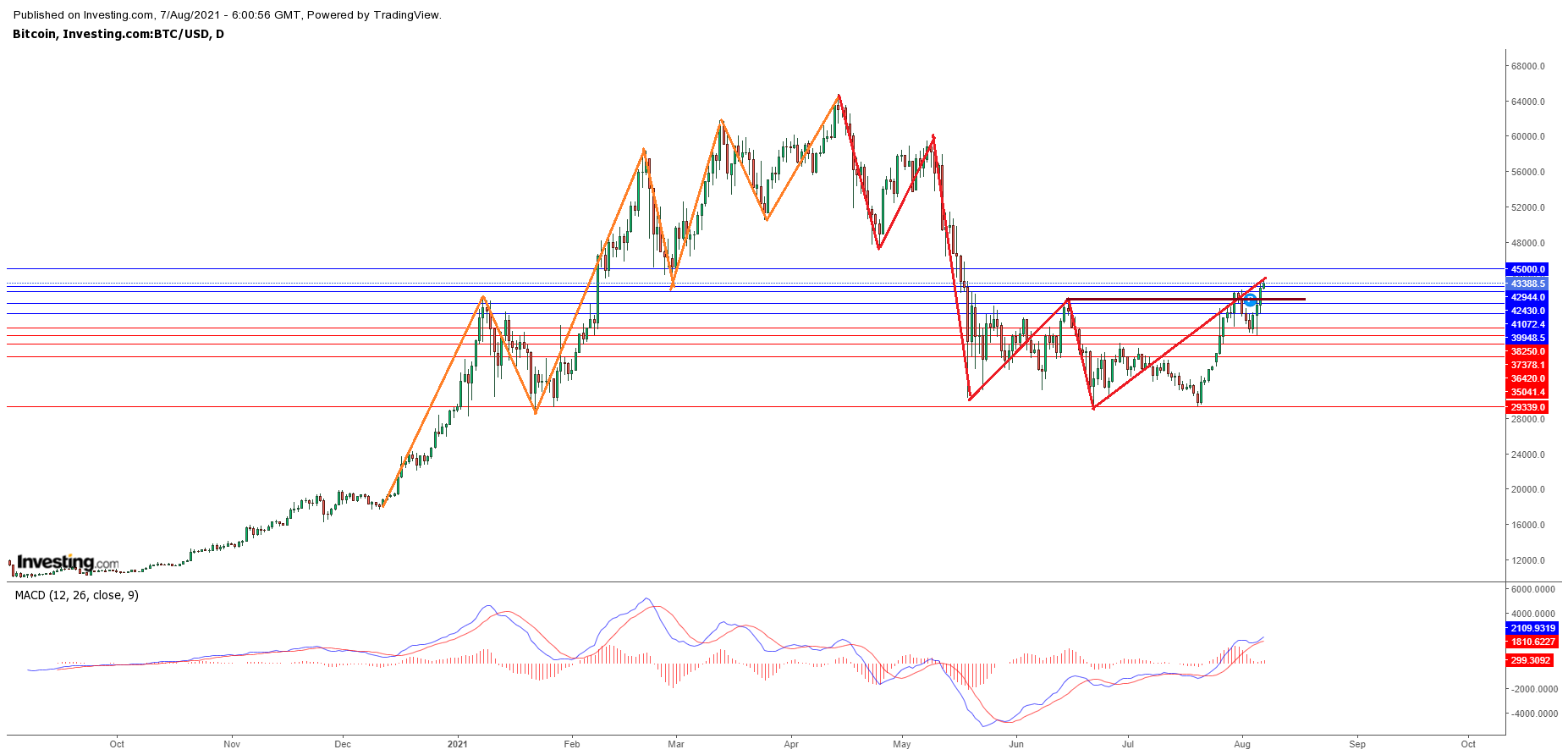Pick the 16000.0 price axis label
Image resolution: width=1568 pixels, height=755 pixels.
tap(1528, 525)
